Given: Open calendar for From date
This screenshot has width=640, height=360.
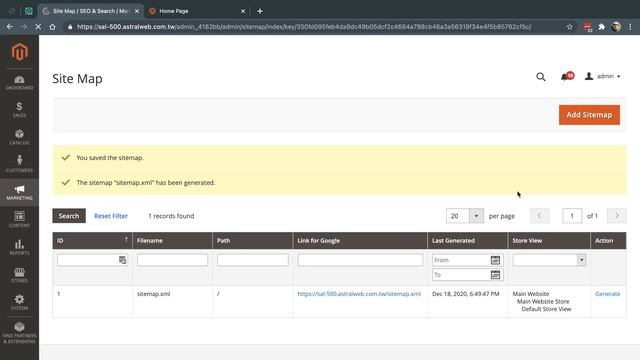Looking at the screenshot, I should [496, 260].
